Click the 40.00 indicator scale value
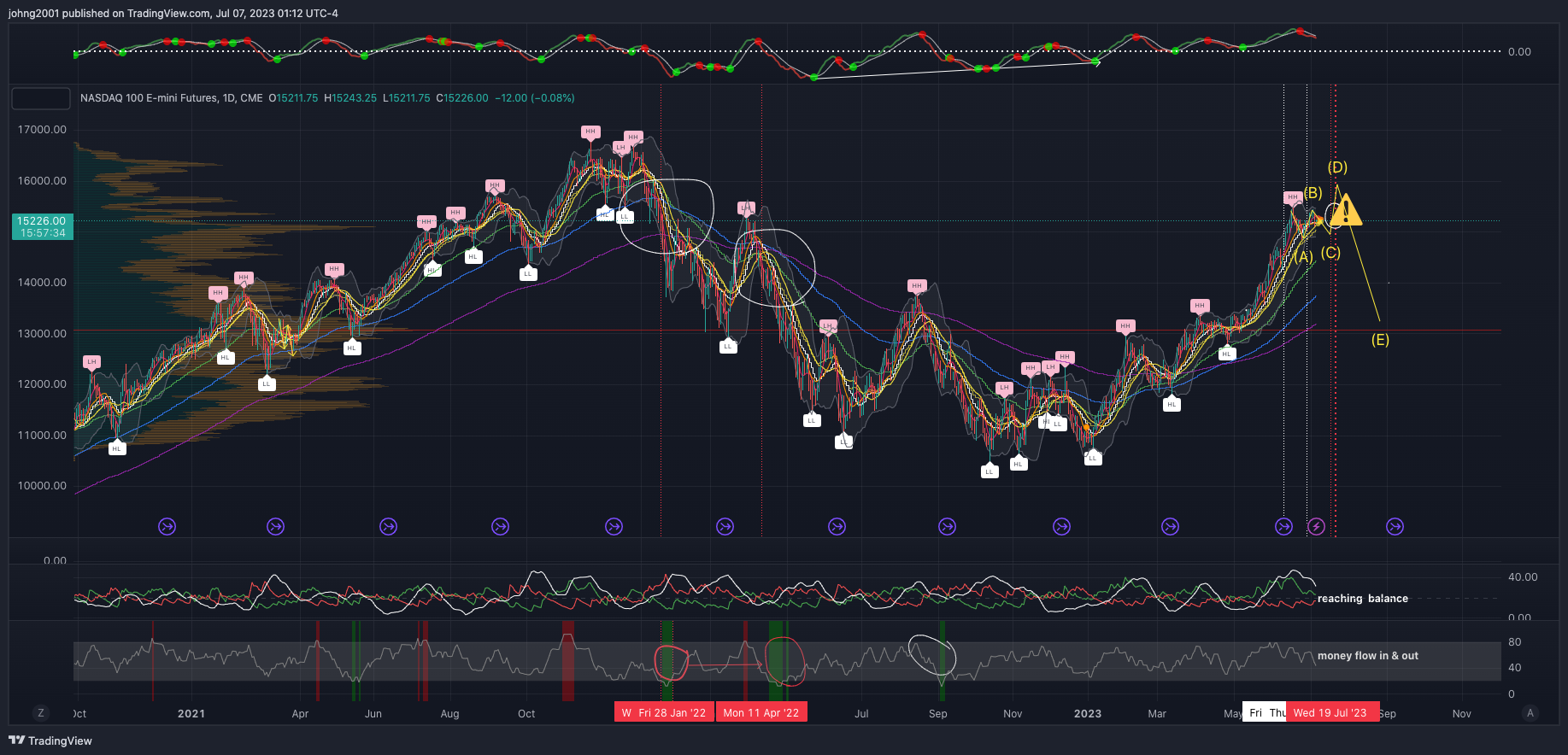 click(1523, 577)
